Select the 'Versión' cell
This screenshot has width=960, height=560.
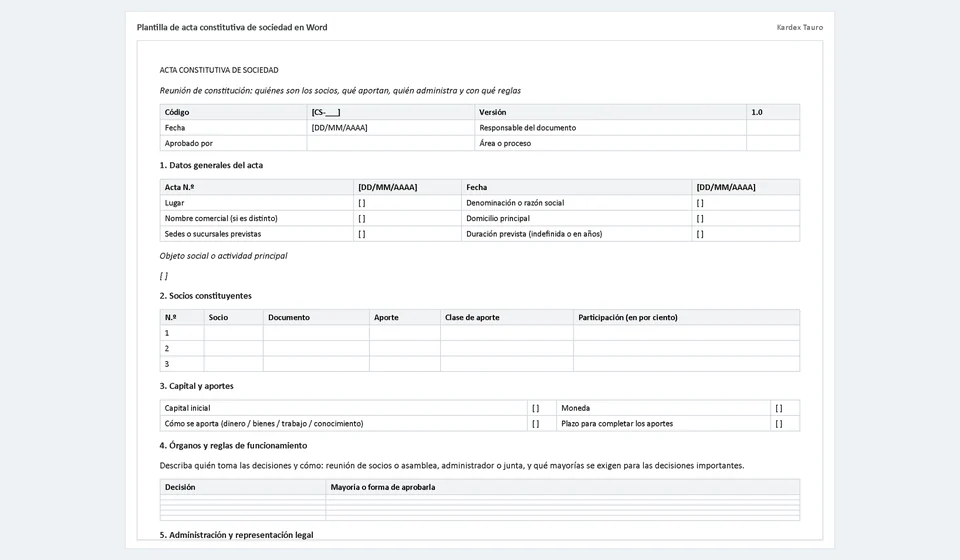(610, 112)
